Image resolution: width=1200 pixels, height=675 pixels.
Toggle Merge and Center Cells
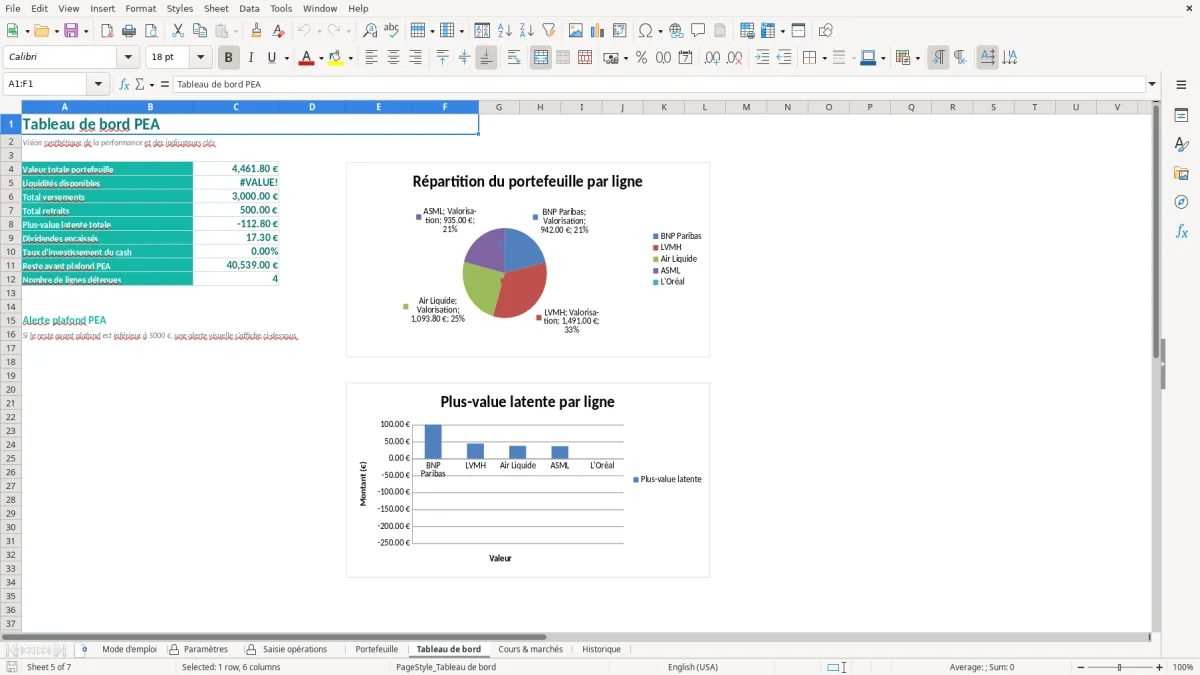(541, 58)
